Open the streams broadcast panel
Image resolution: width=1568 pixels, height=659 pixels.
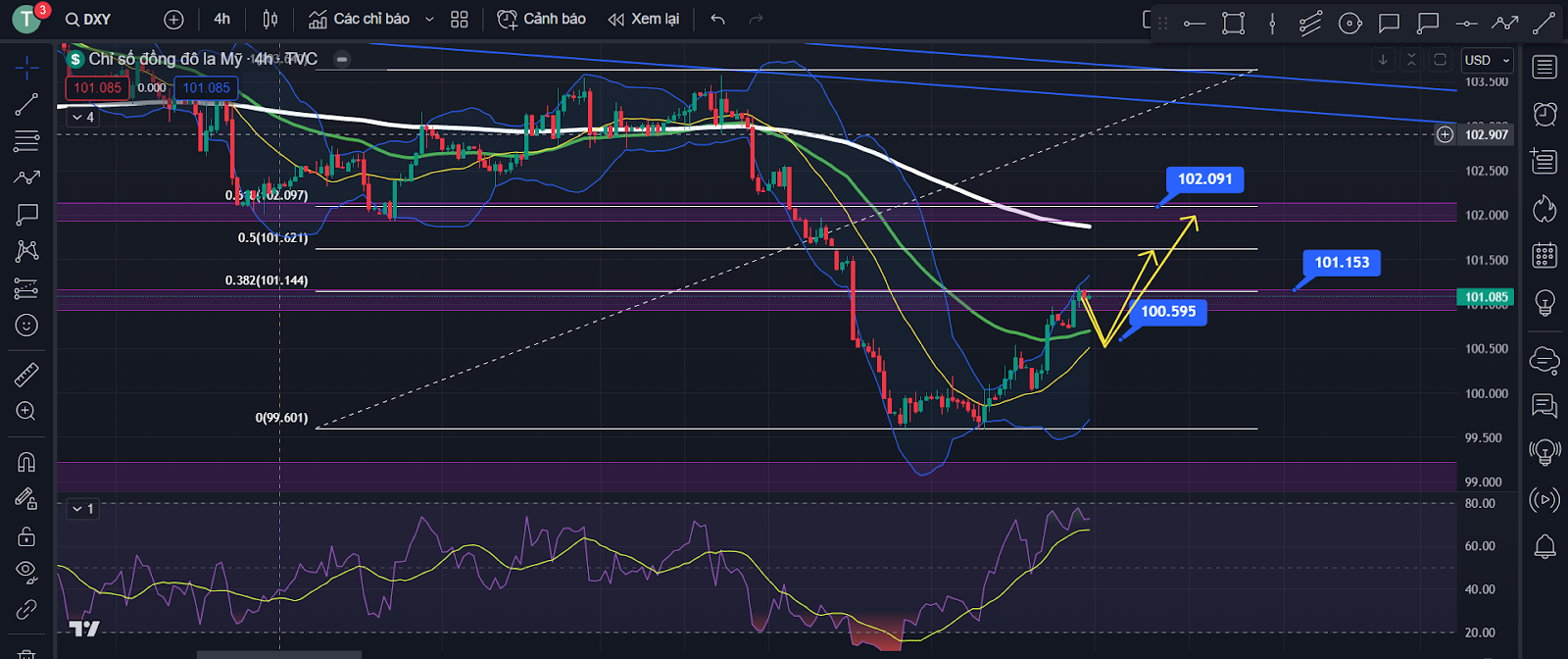pyautogui.click(x=1544, y=500)
